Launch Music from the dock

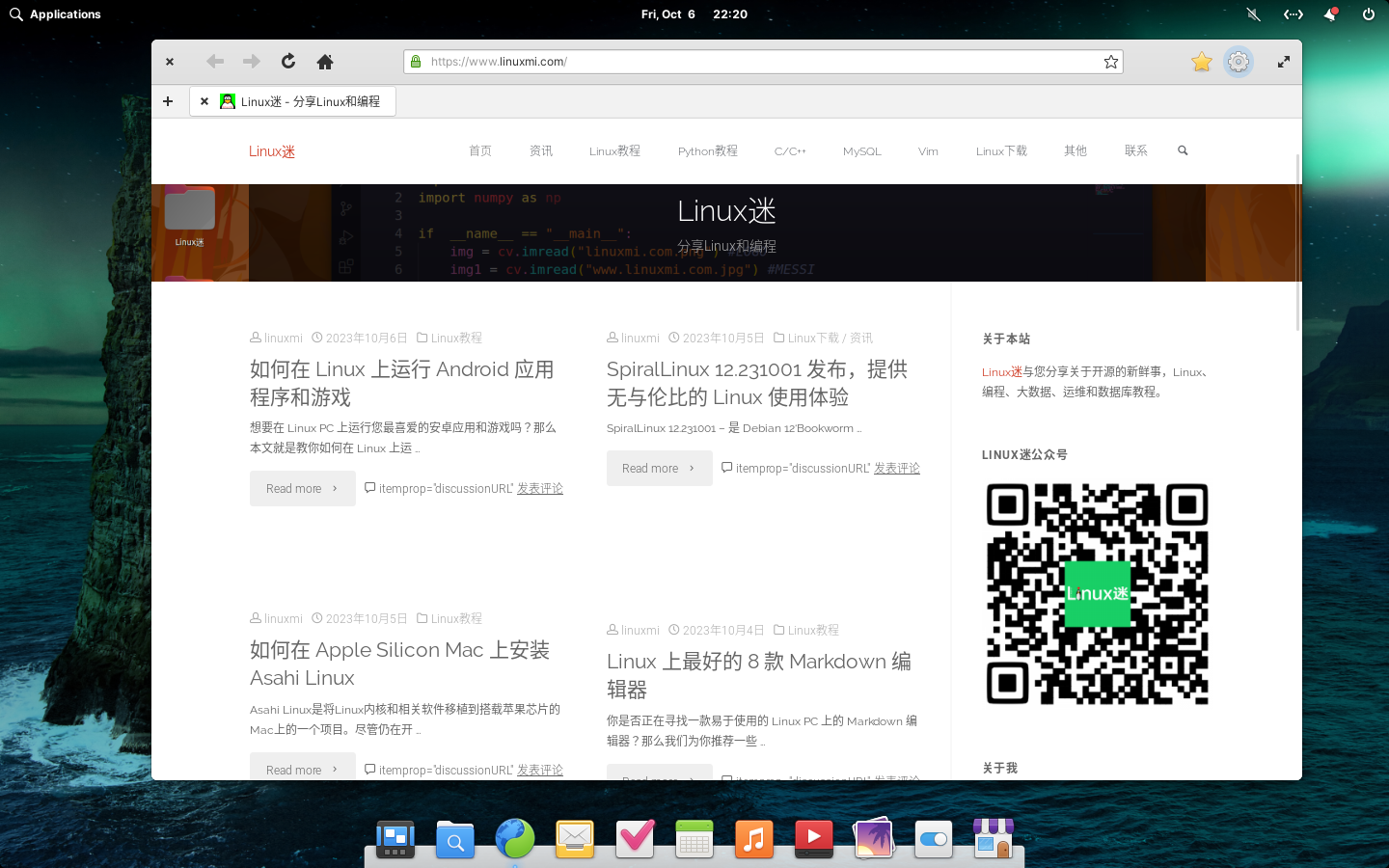pos(754,839)
